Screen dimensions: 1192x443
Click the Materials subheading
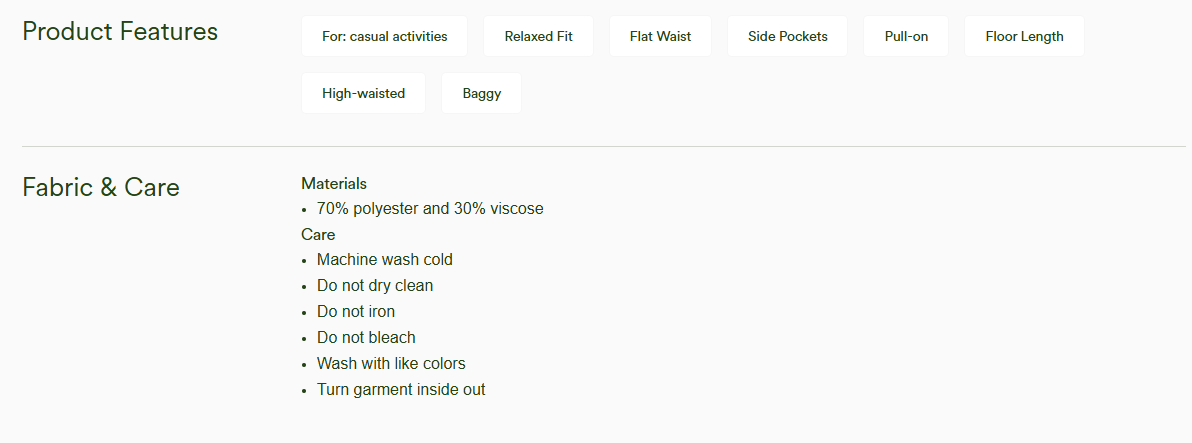point(334,183)
